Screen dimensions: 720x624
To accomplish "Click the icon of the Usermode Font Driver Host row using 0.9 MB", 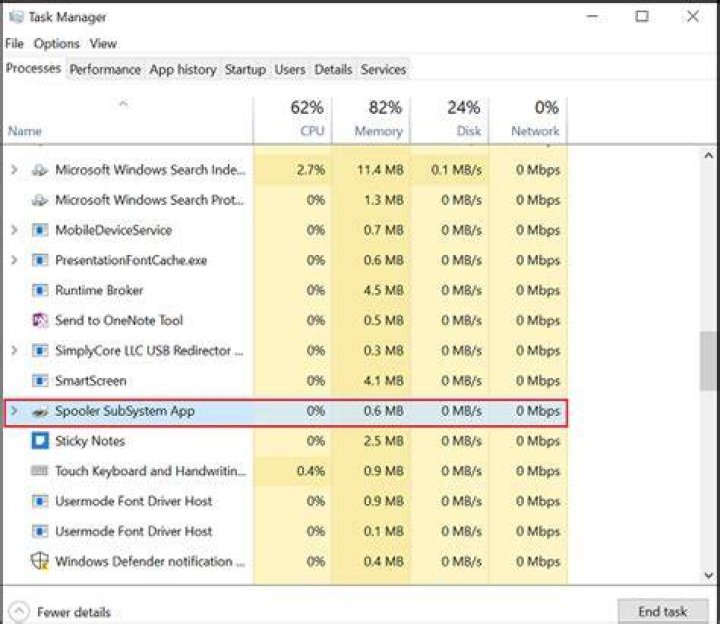I will (x=39, y=501).
